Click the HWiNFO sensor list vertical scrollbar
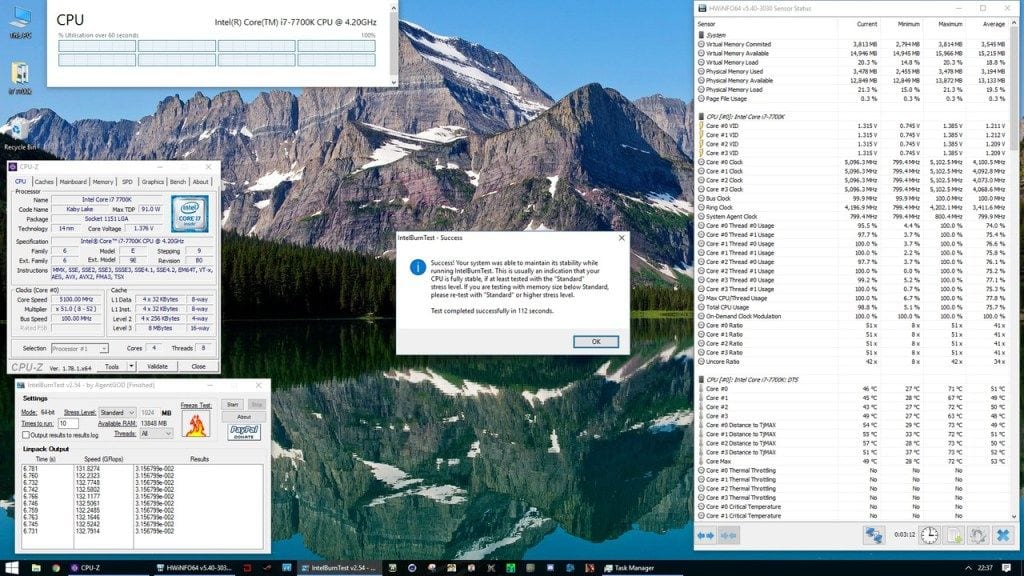Viewport: 1024px width, 576px height. coord(1014,270)
